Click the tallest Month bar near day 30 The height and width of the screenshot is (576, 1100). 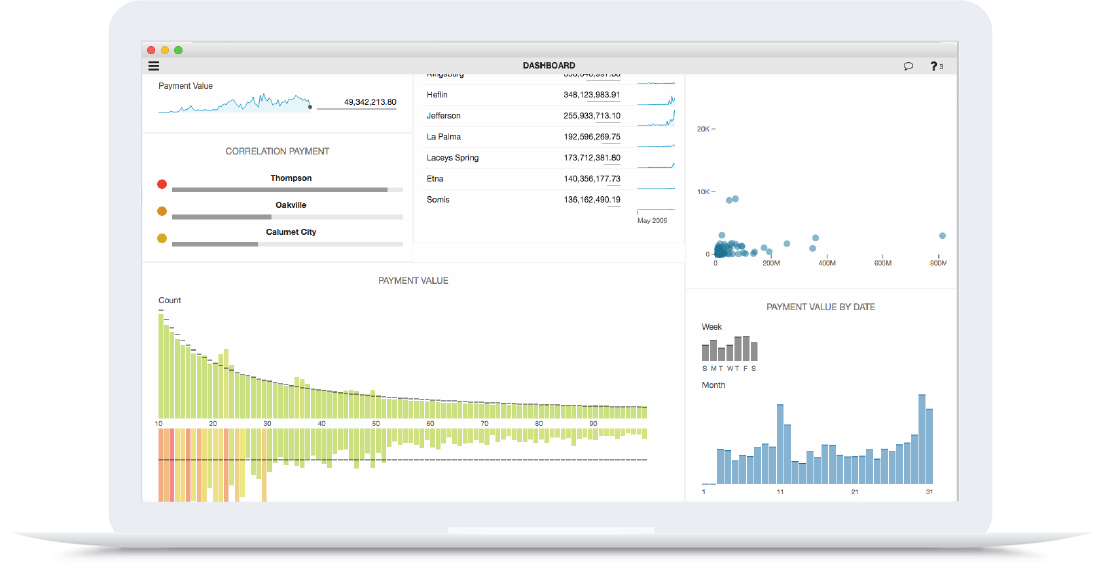pyautogui.click(x=921, y=439)
